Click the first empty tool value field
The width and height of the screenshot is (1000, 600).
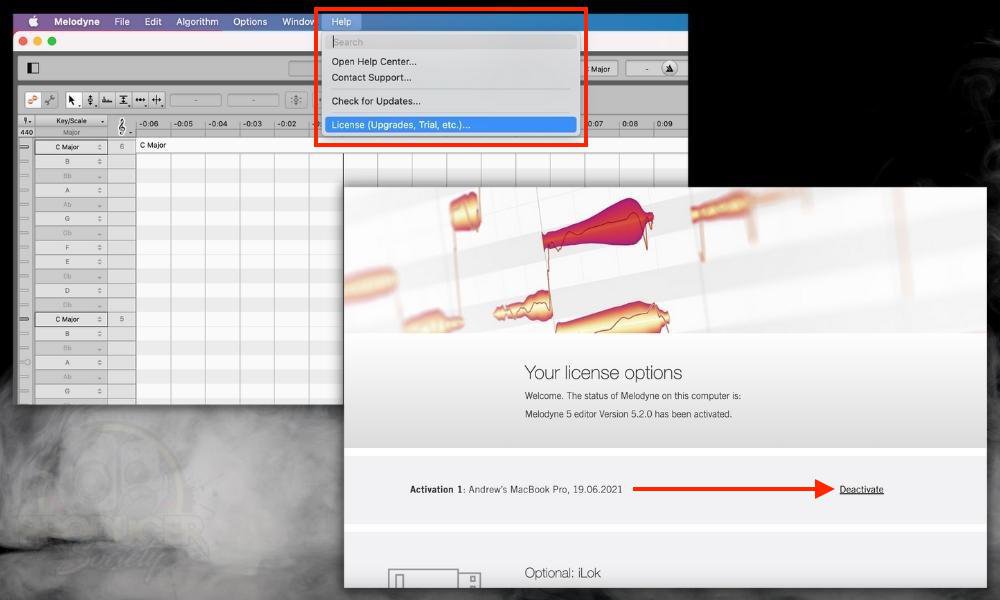pos(196,100)
